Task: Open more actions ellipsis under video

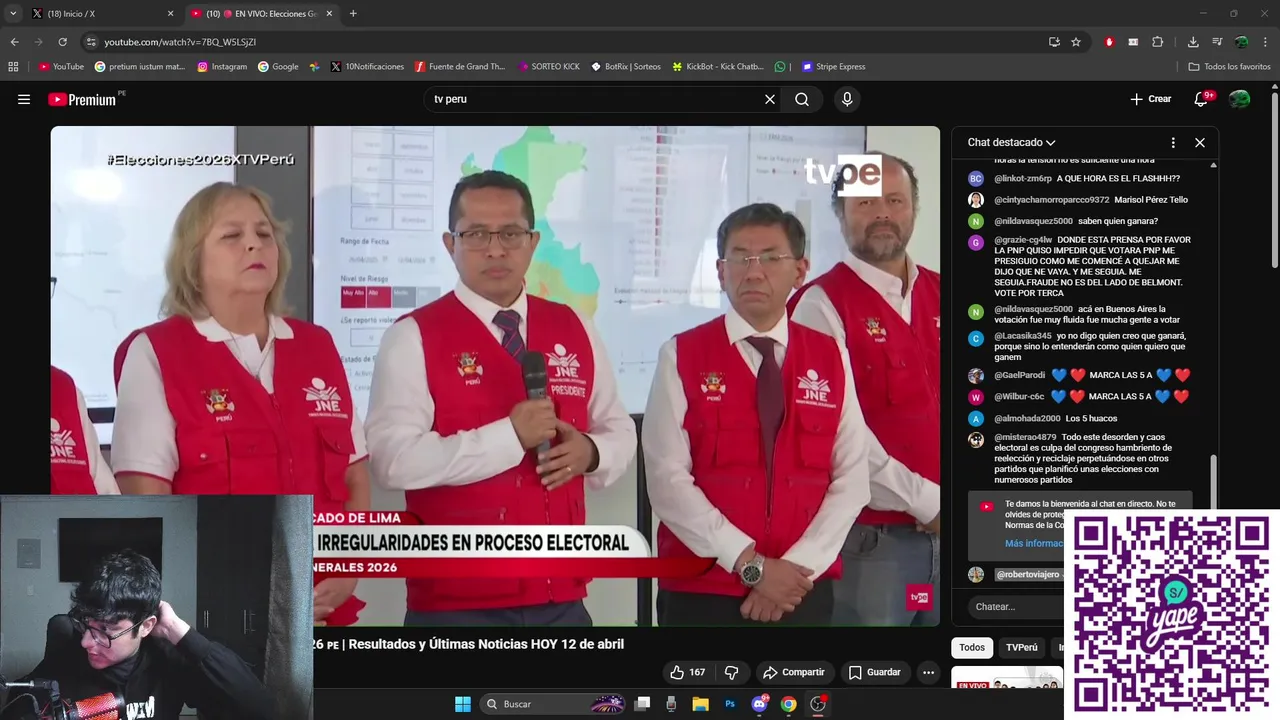Action: (x=928, y=672)
